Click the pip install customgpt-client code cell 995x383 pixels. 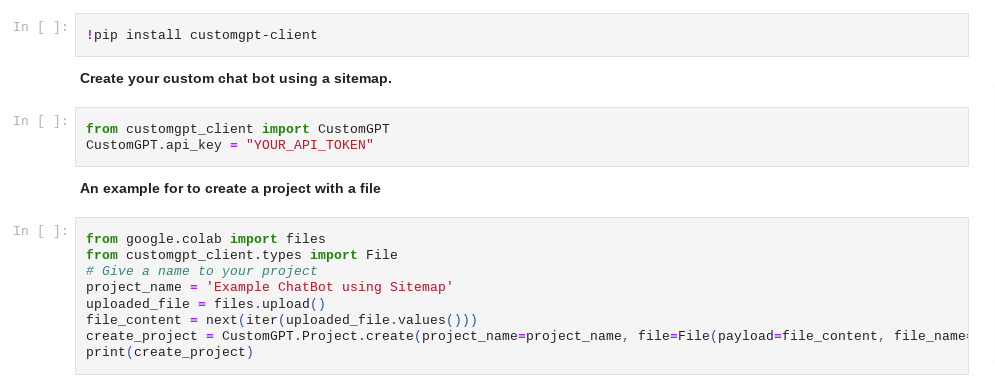522,35
